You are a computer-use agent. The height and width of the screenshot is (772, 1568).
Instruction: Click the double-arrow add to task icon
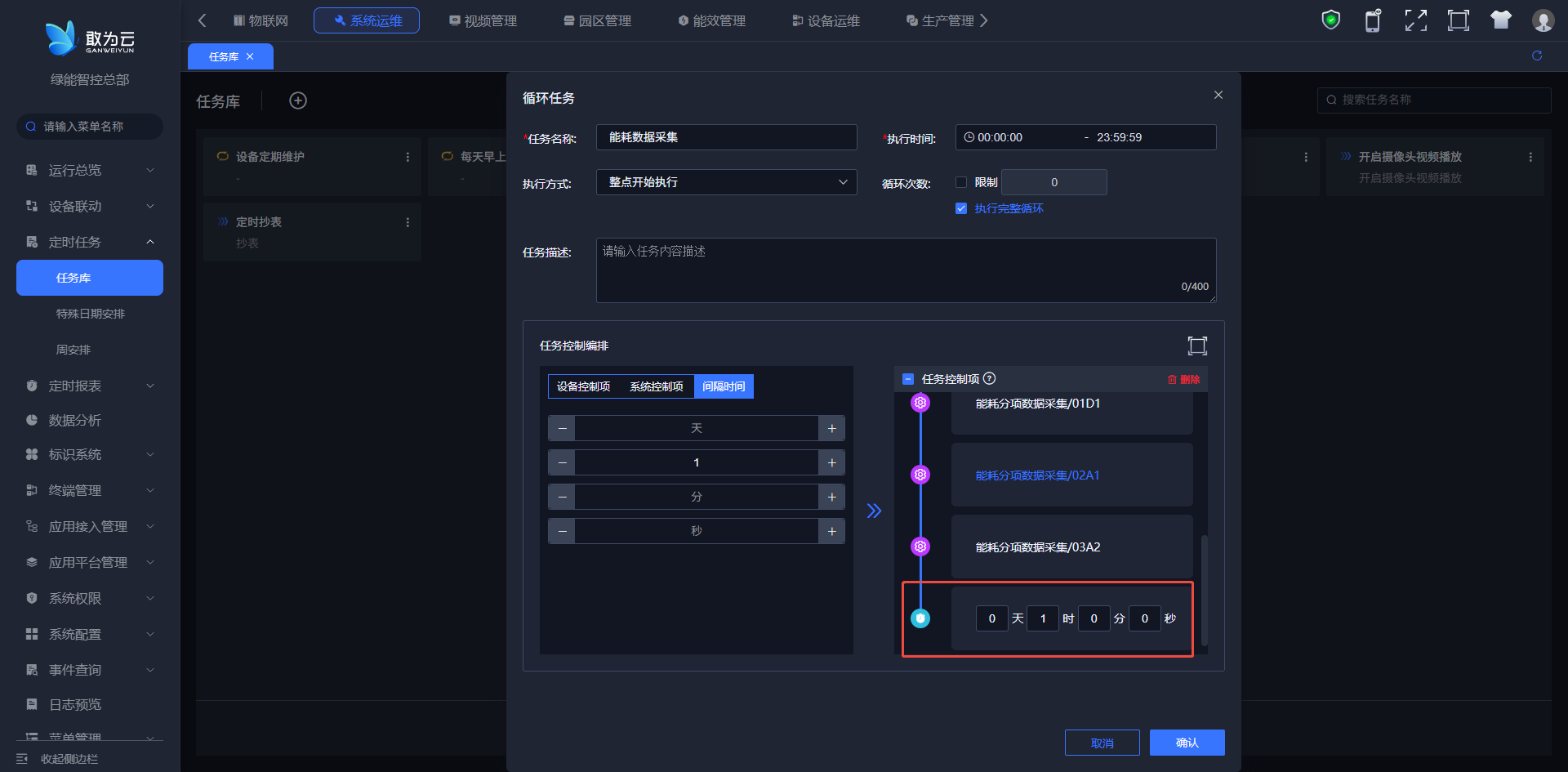874,511
